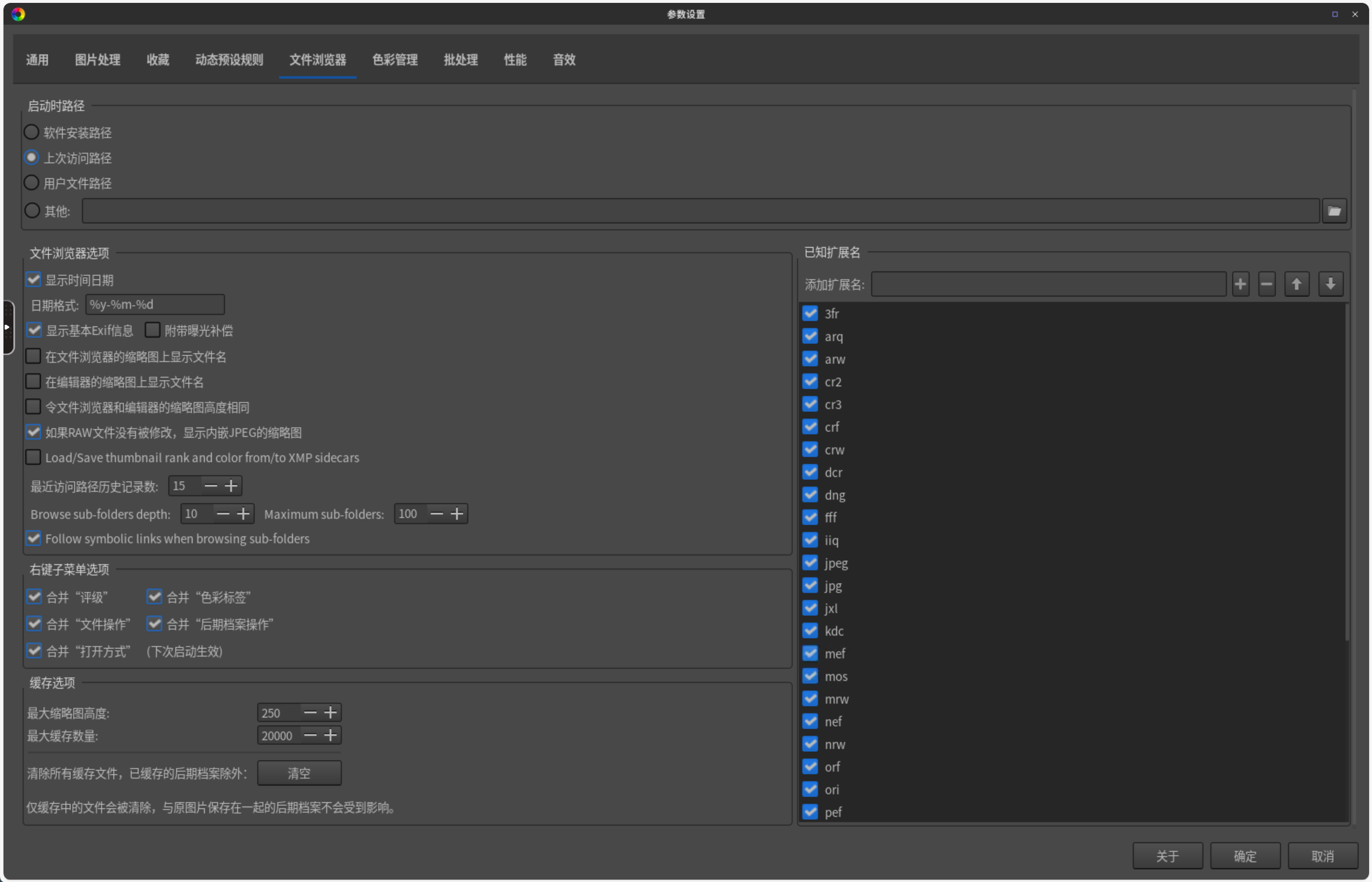1372x882 pixels.
Task: Click the 清空 cache button
Action: [x=299, y=773]
